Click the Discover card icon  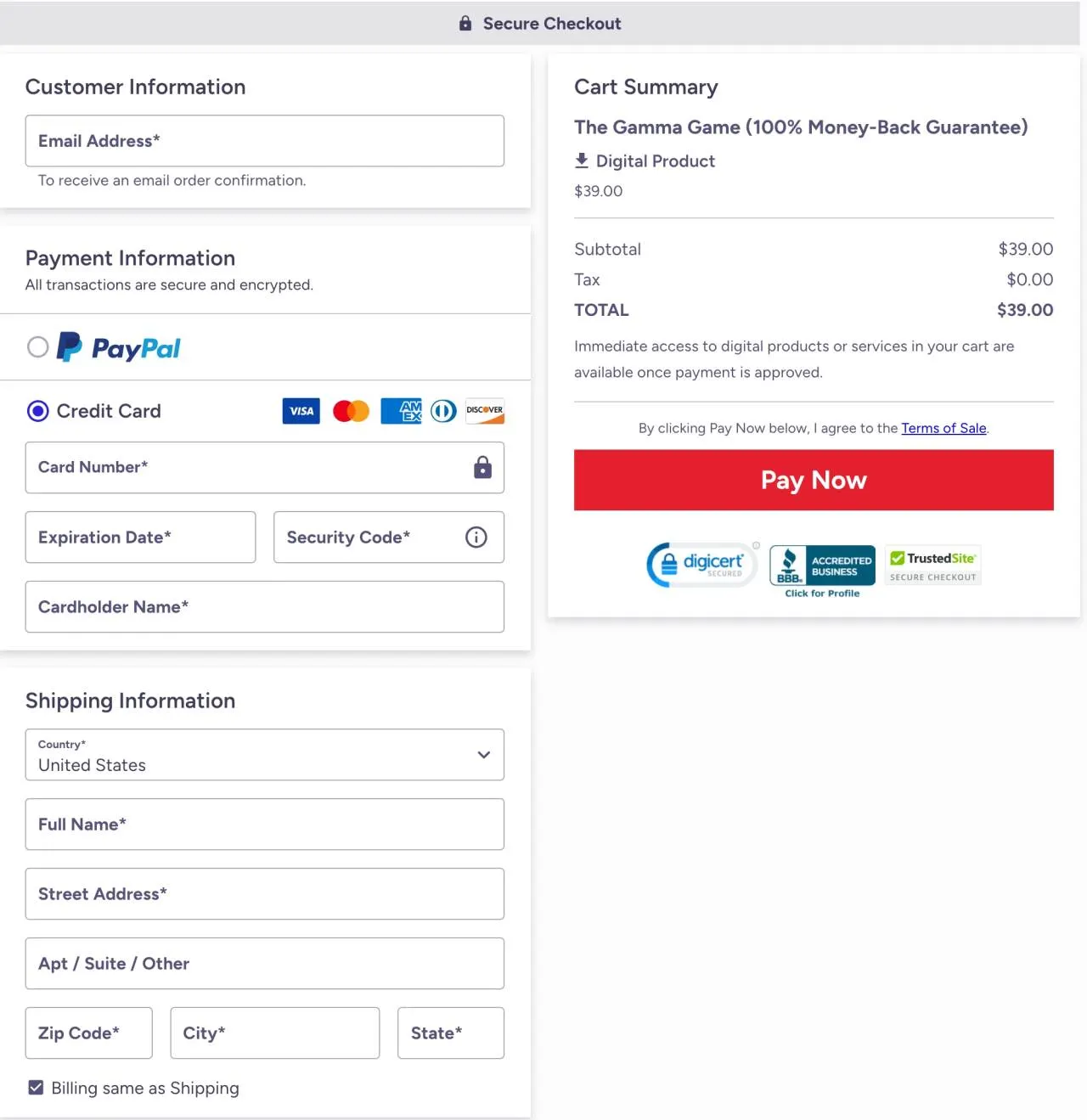pyautogui.click(x=484, y=411)
